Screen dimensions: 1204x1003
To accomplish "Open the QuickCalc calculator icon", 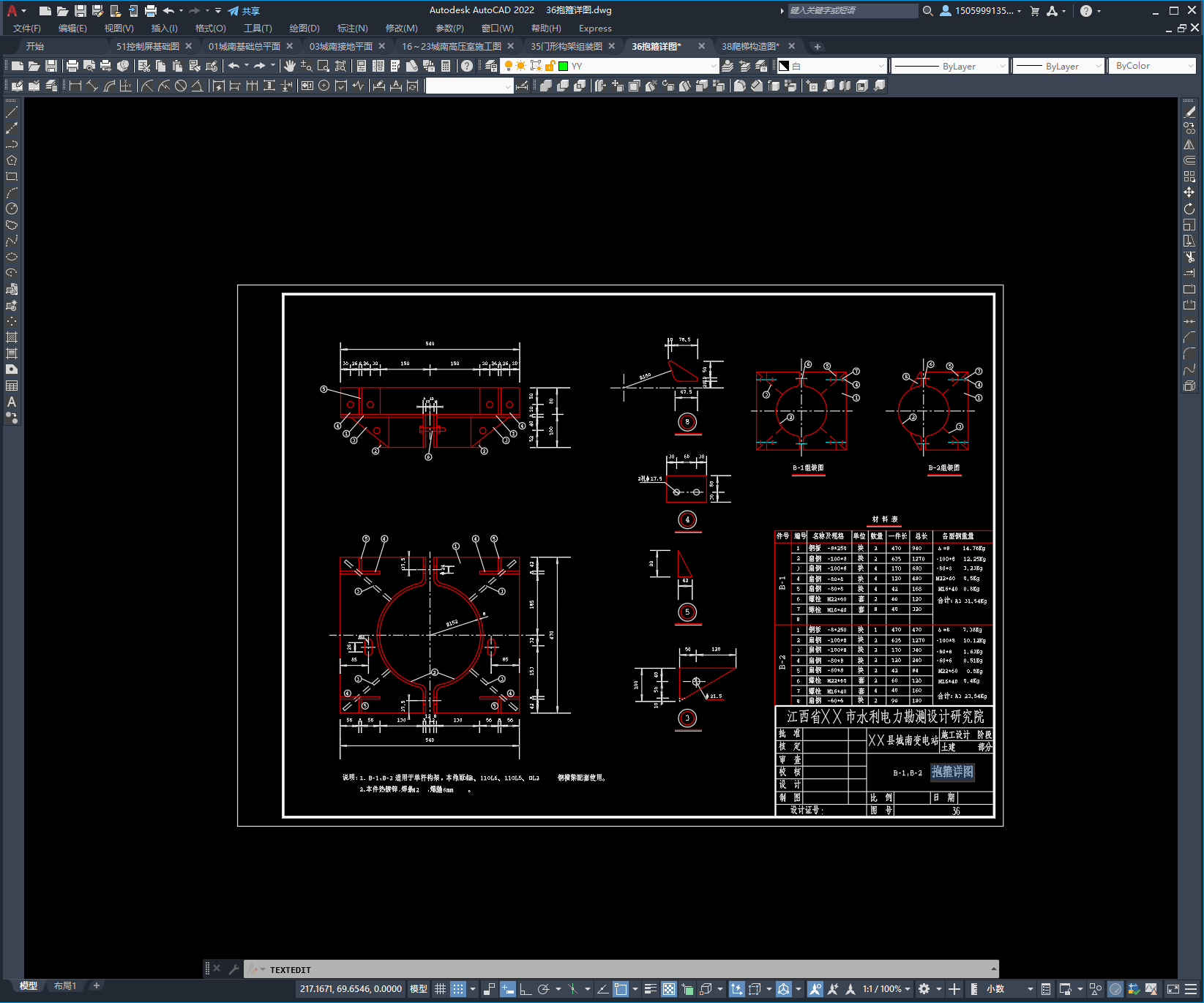I will click(446, 66).
